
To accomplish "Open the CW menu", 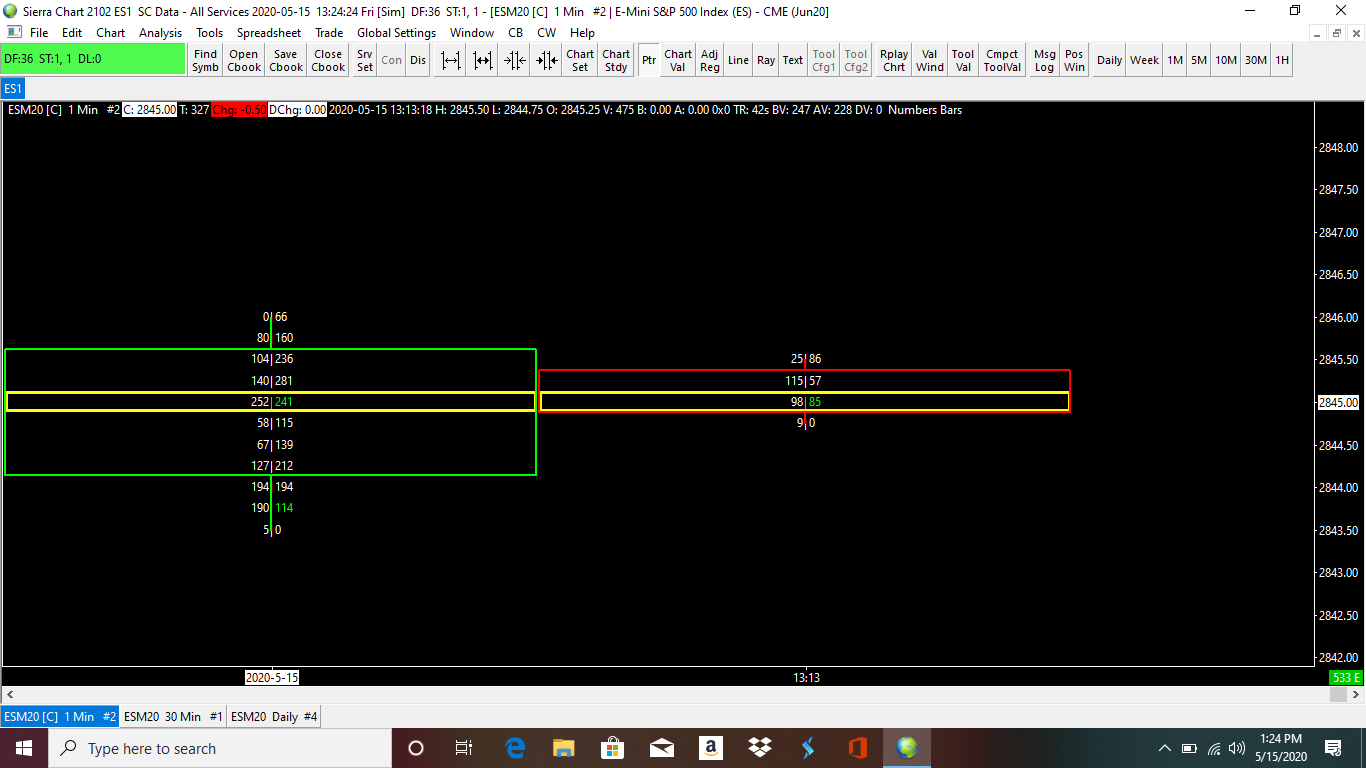I will [x=547, y=33].
